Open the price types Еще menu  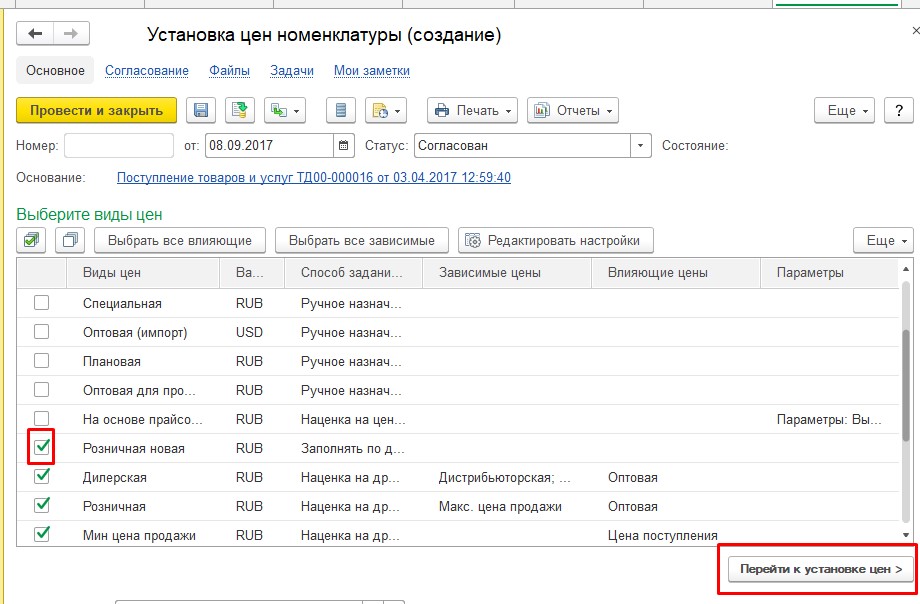point(883,240)
